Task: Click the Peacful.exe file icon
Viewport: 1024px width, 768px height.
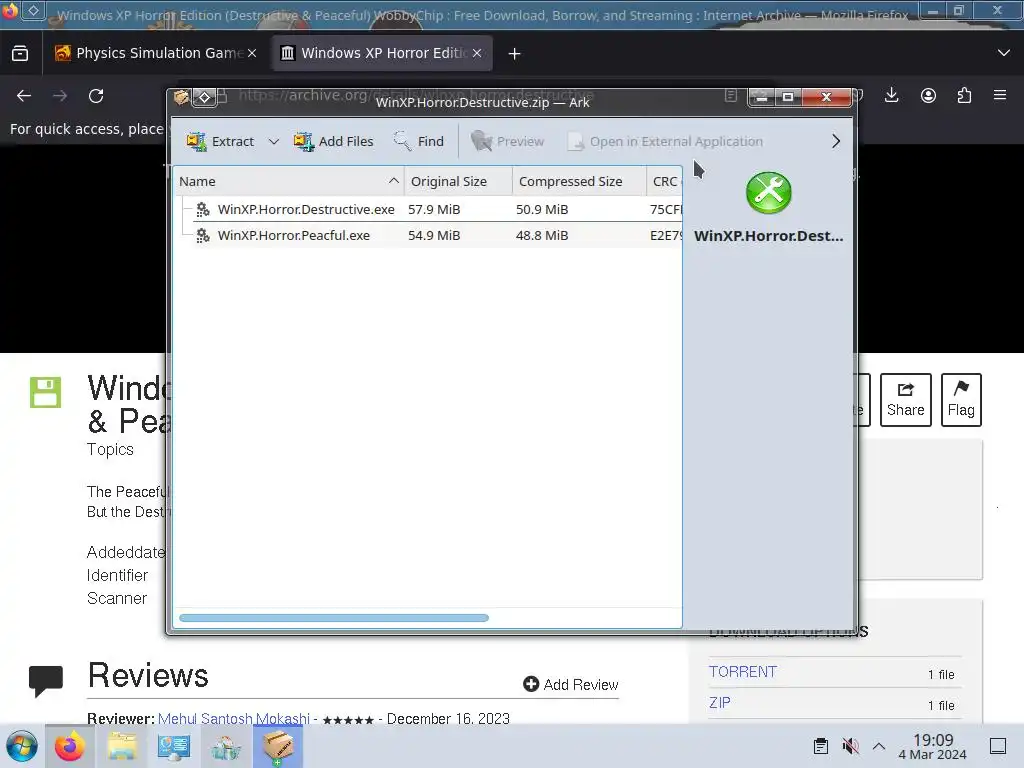Action: coord(203,235)
